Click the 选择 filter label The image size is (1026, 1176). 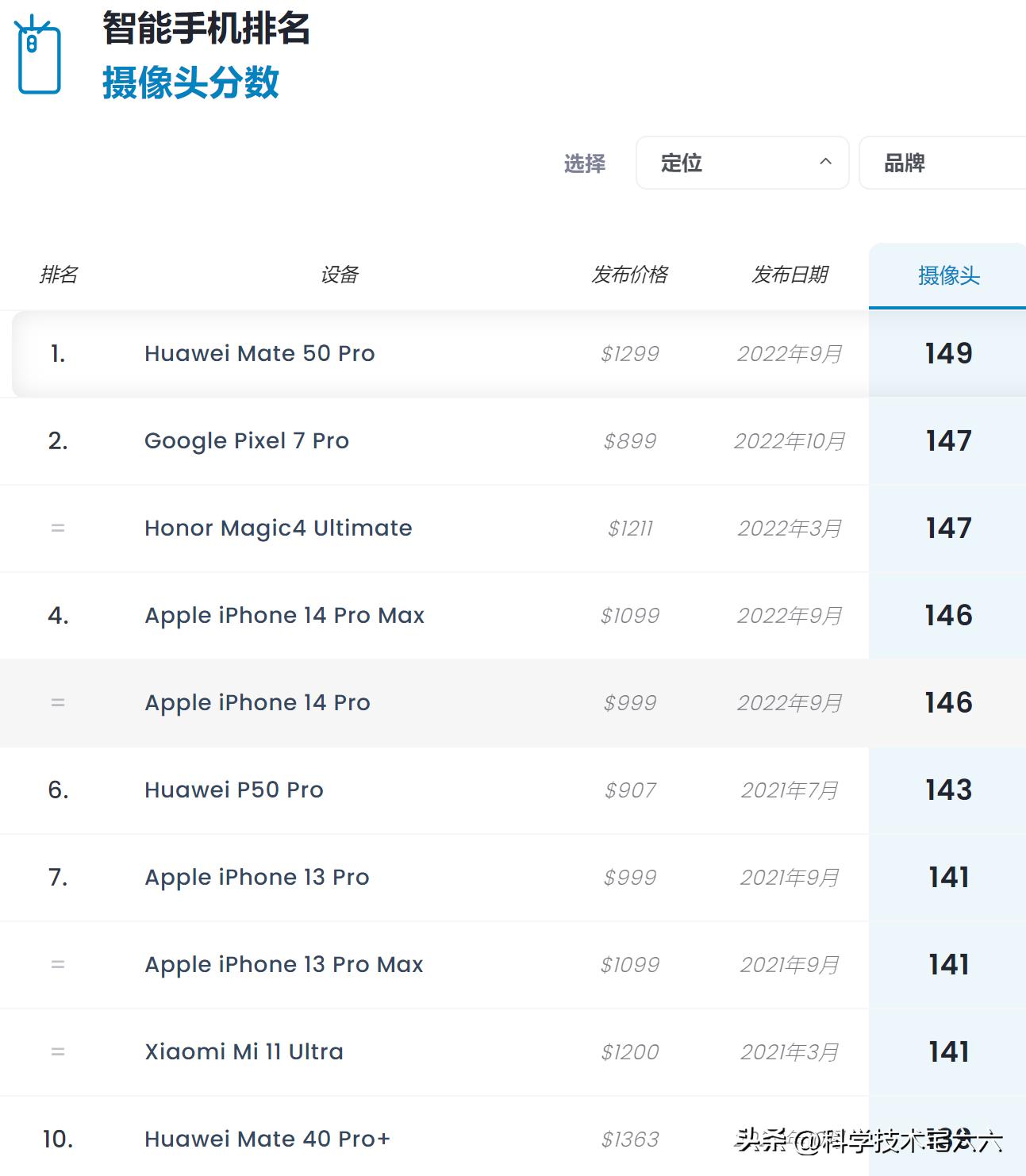tap(585, 163)
